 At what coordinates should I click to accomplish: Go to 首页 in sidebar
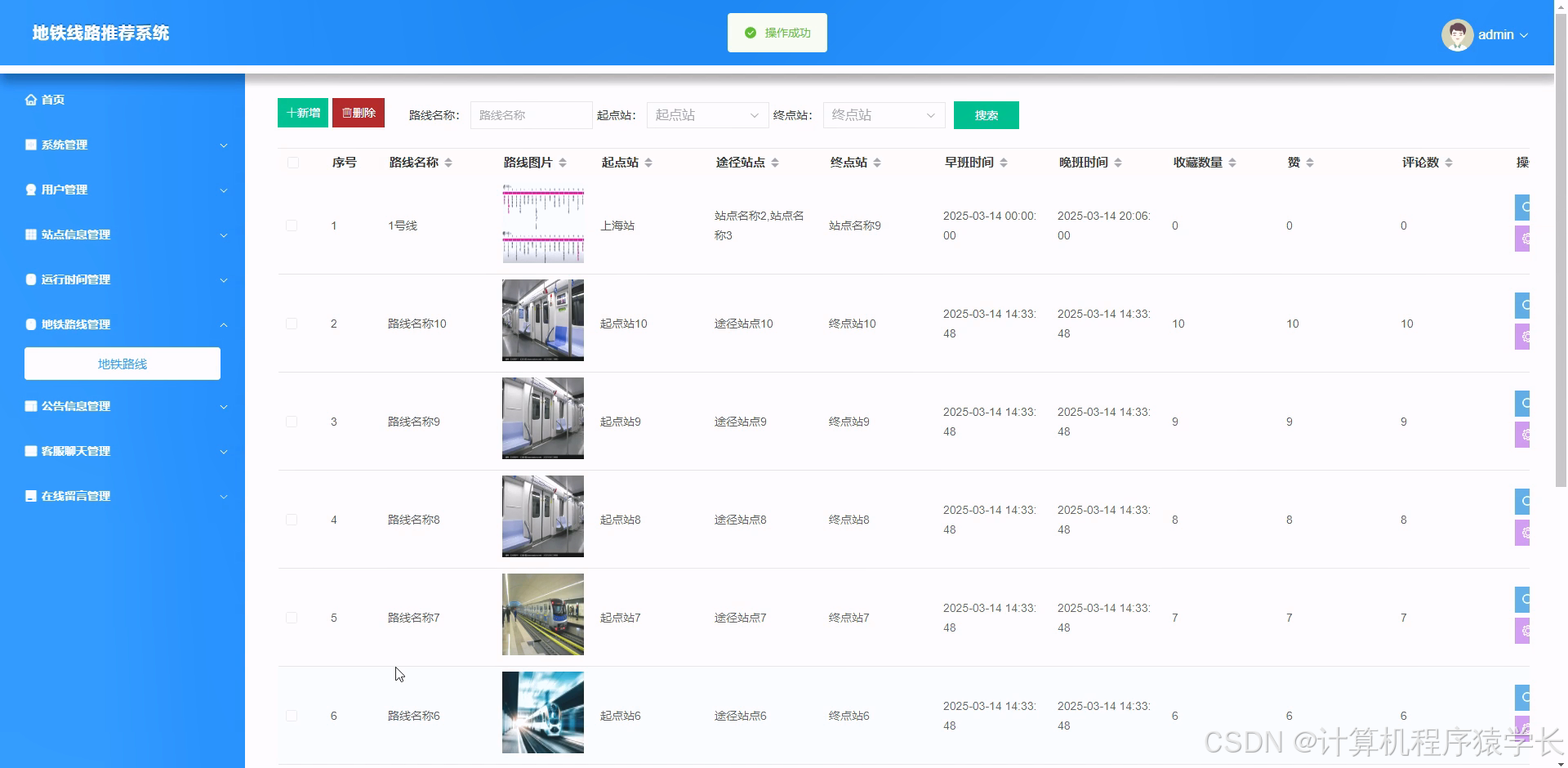coord(53,100)
